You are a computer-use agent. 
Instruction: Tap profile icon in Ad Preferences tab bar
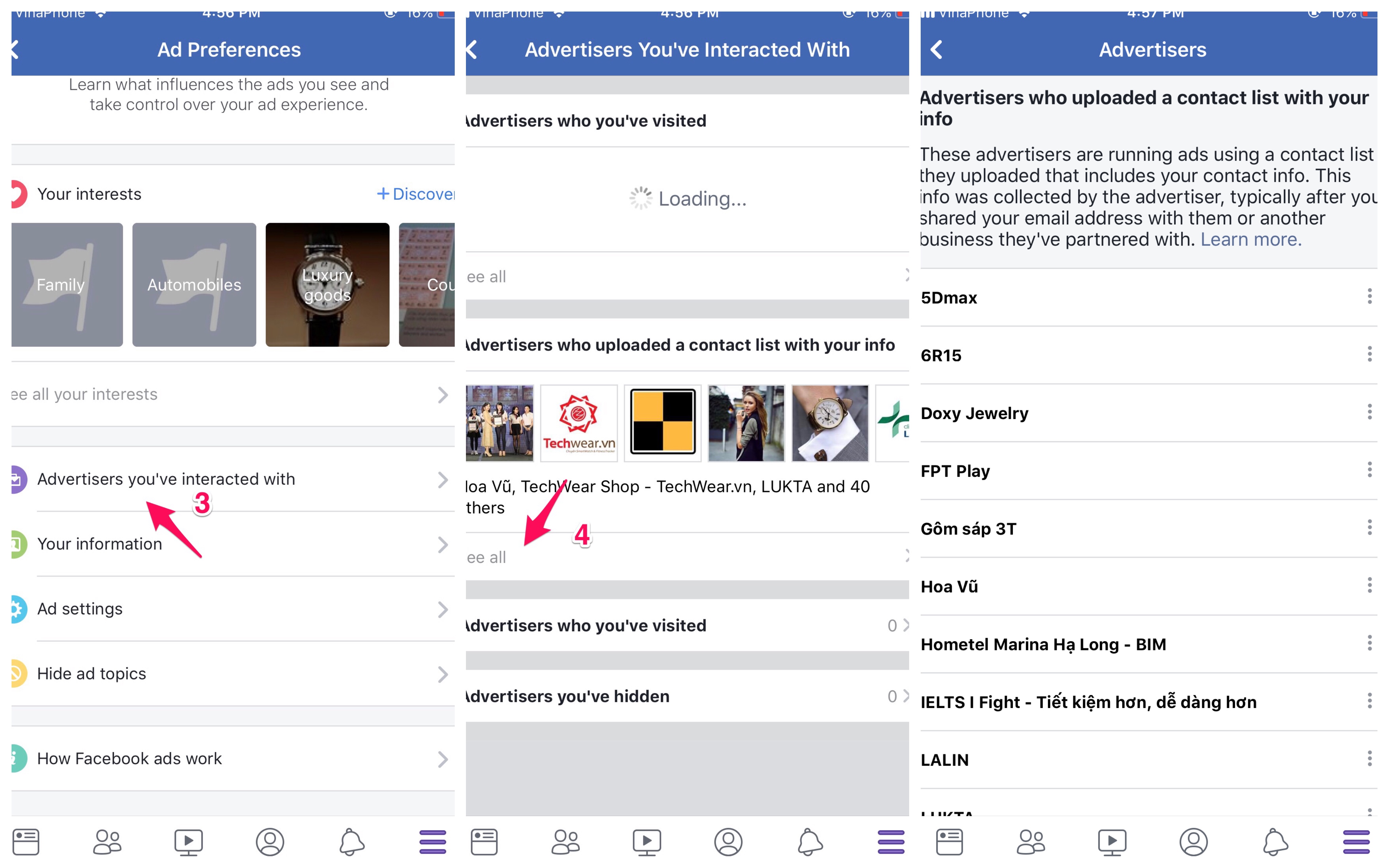tap(270, 842)
